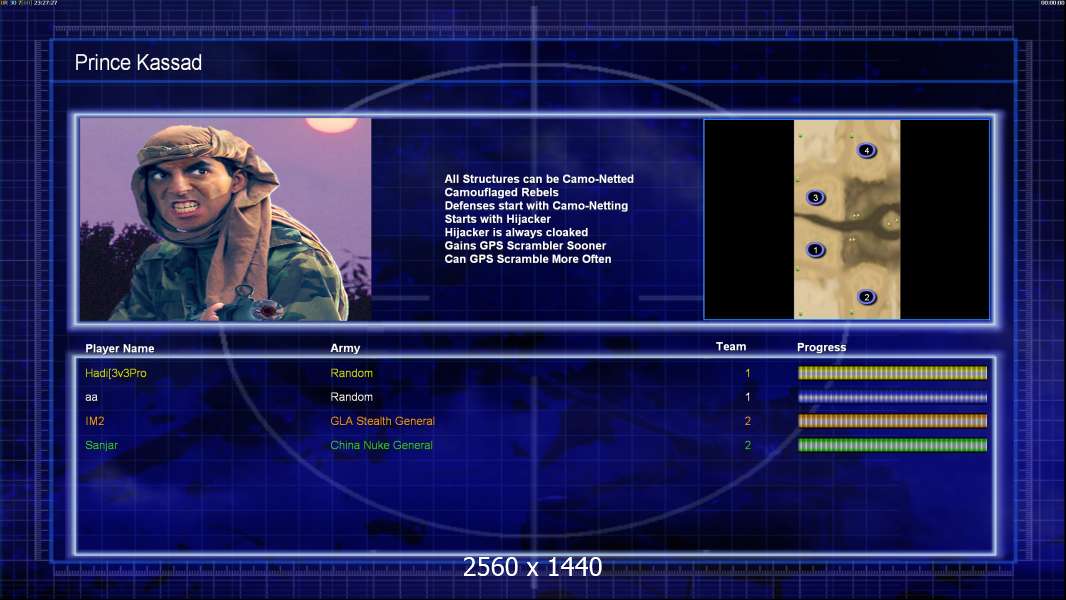
Task: Click team number for Hadi[3v3Pro row
Action: (748, 373)
